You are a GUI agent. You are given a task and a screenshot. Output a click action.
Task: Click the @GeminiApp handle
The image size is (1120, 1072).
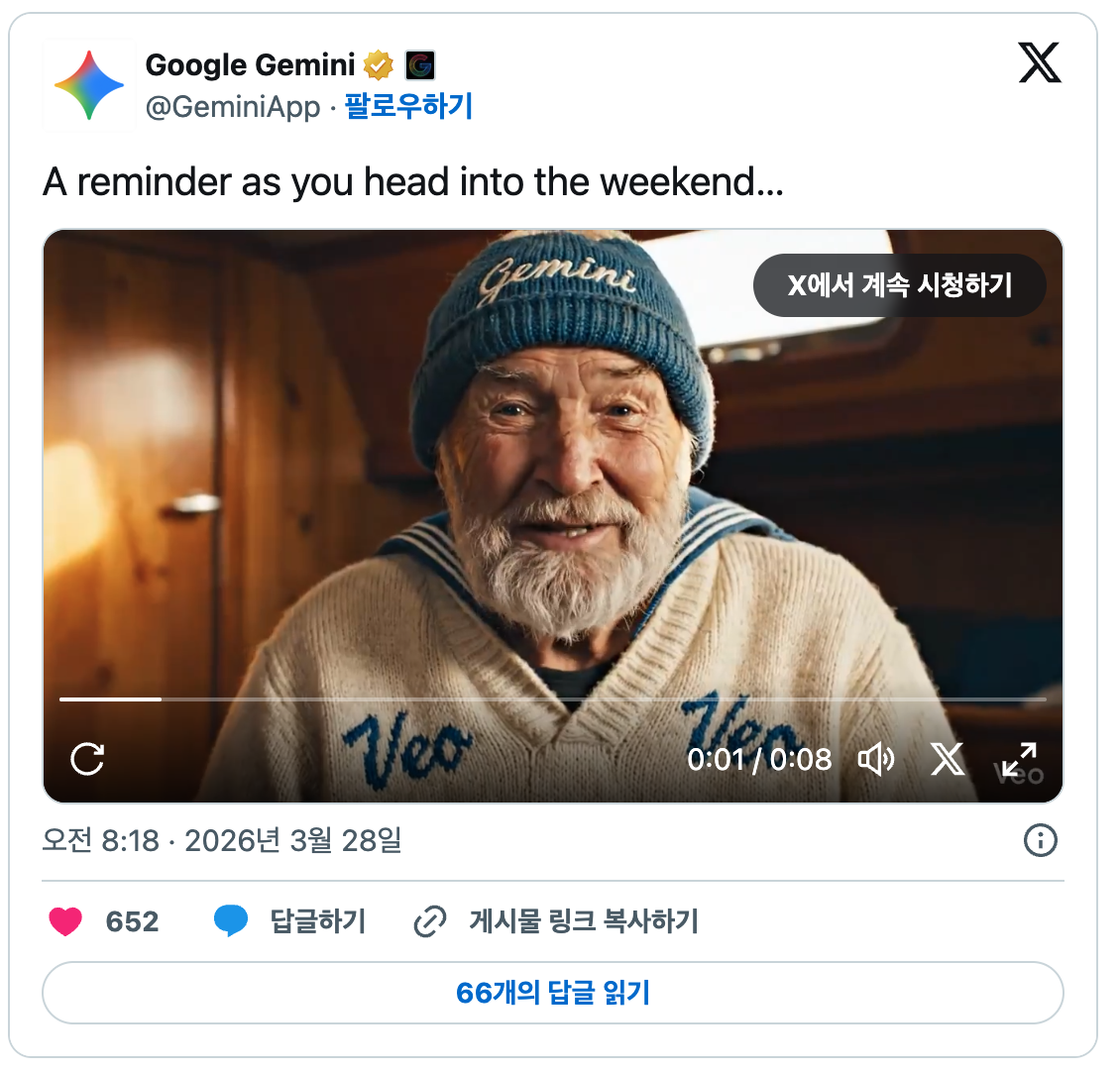pos(233,107)
